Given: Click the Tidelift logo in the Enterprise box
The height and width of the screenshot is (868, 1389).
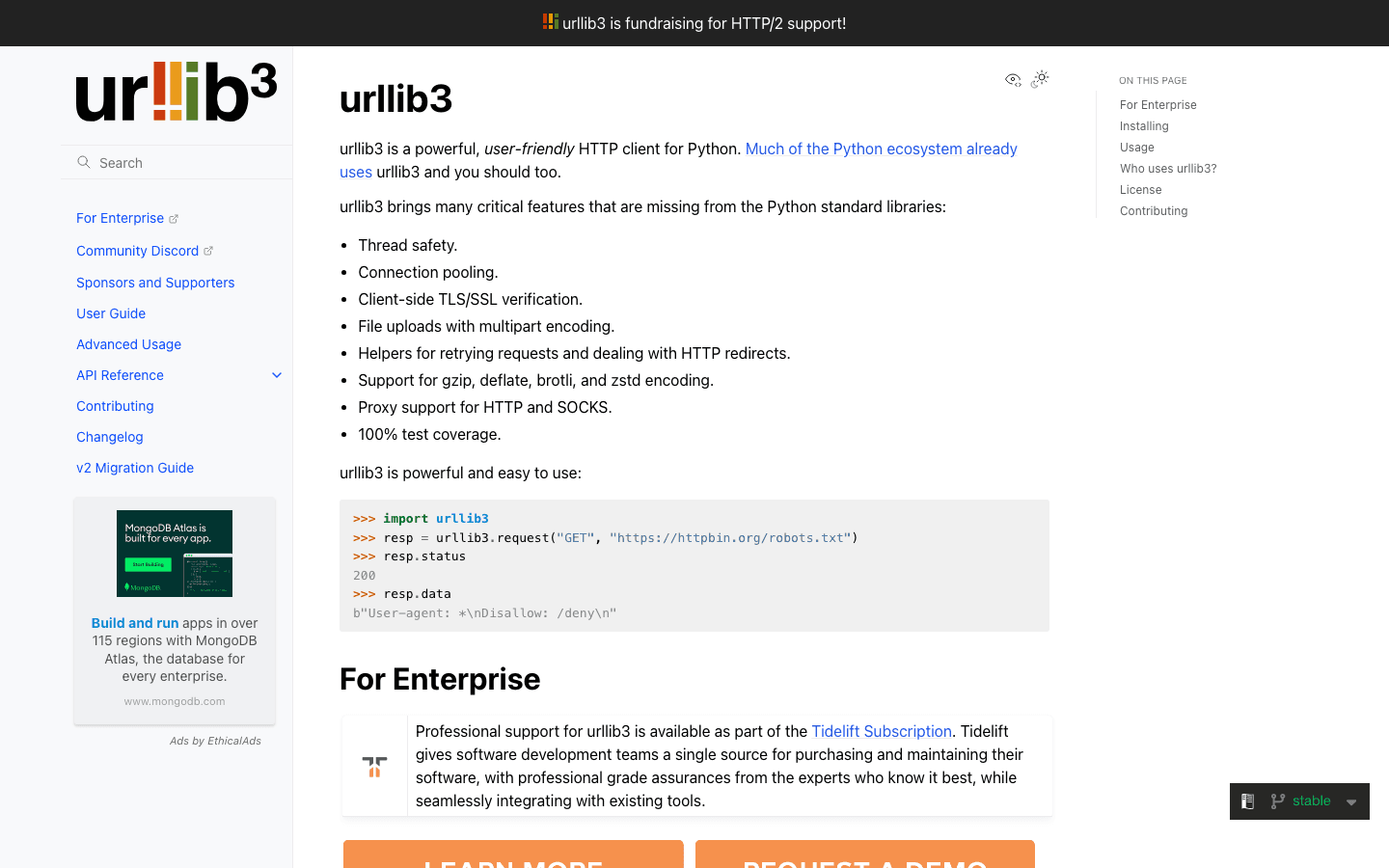Looking at the screenshot, I should [374, 765].
